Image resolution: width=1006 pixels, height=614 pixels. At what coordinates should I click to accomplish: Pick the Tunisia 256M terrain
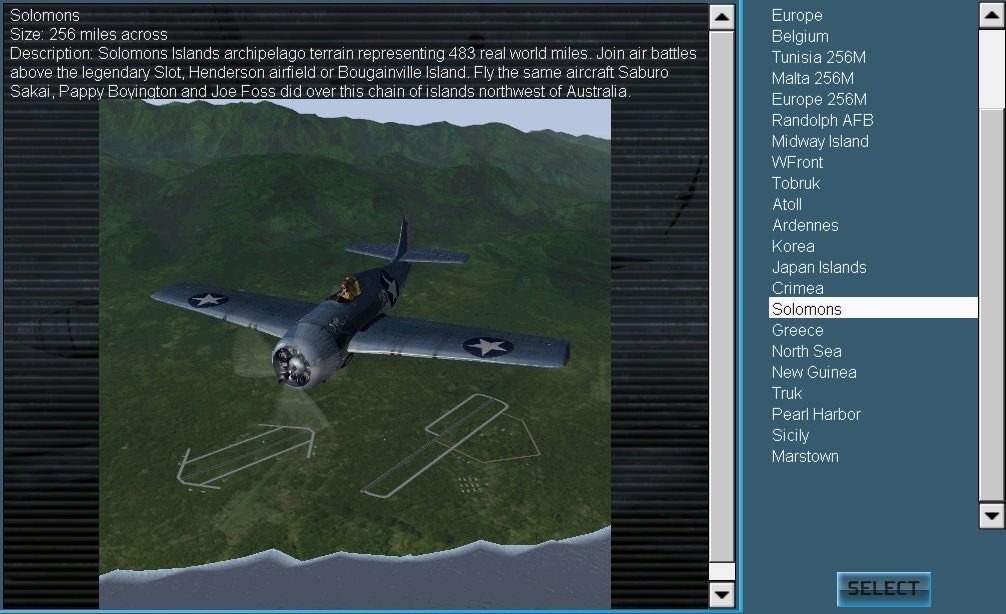(819, 57)
